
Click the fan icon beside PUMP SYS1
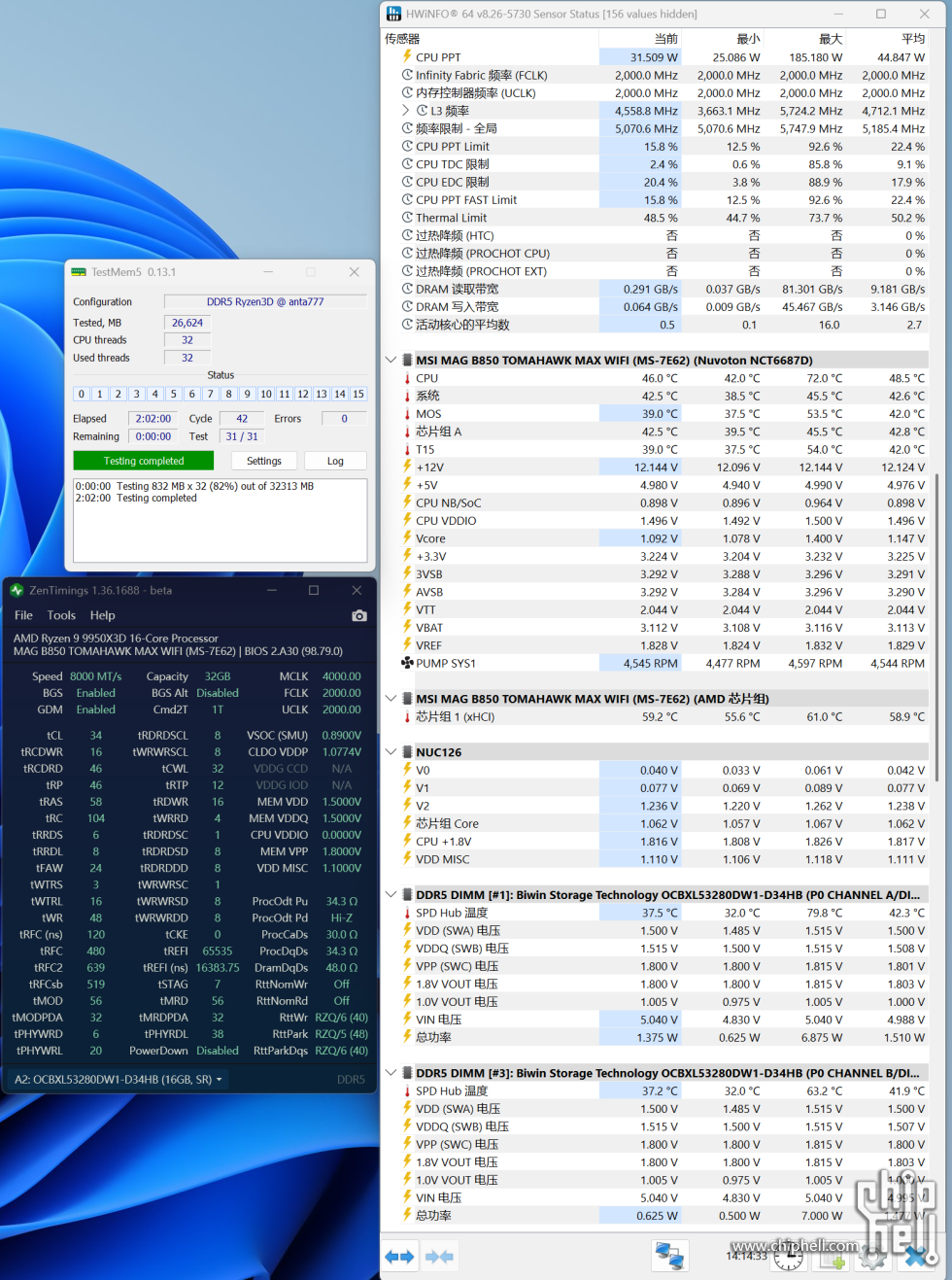tap(407, 663)
